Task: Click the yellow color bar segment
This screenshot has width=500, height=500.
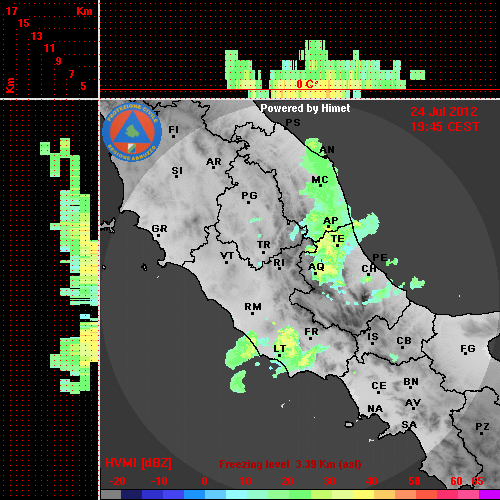Action: pos(364,495)
